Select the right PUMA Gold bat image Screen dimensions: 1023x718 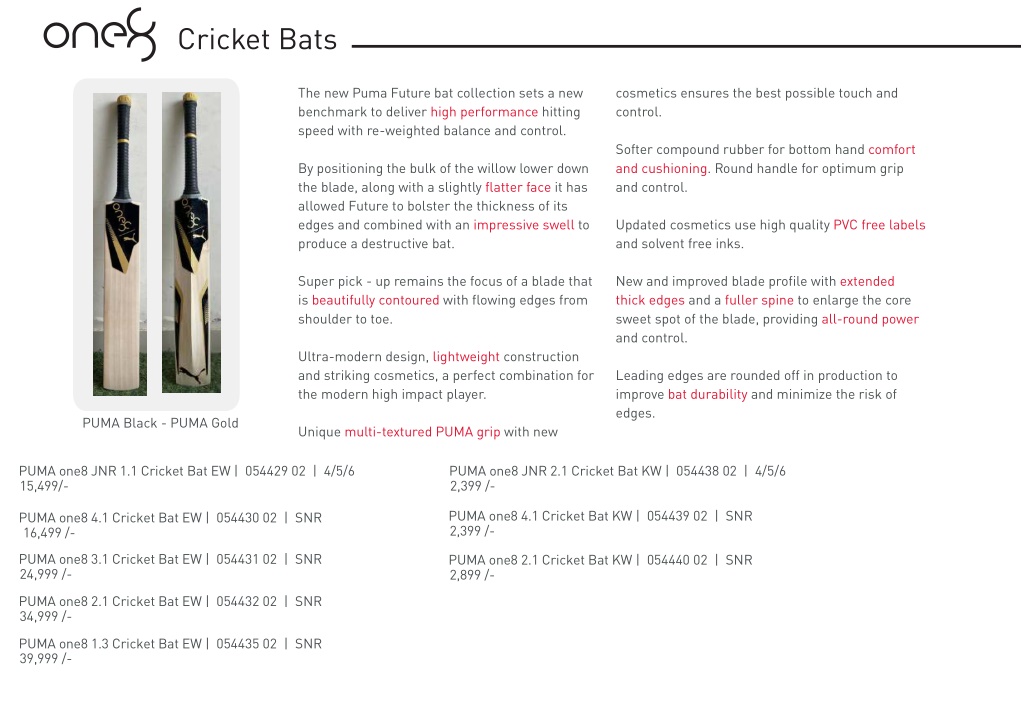[191, 242]
